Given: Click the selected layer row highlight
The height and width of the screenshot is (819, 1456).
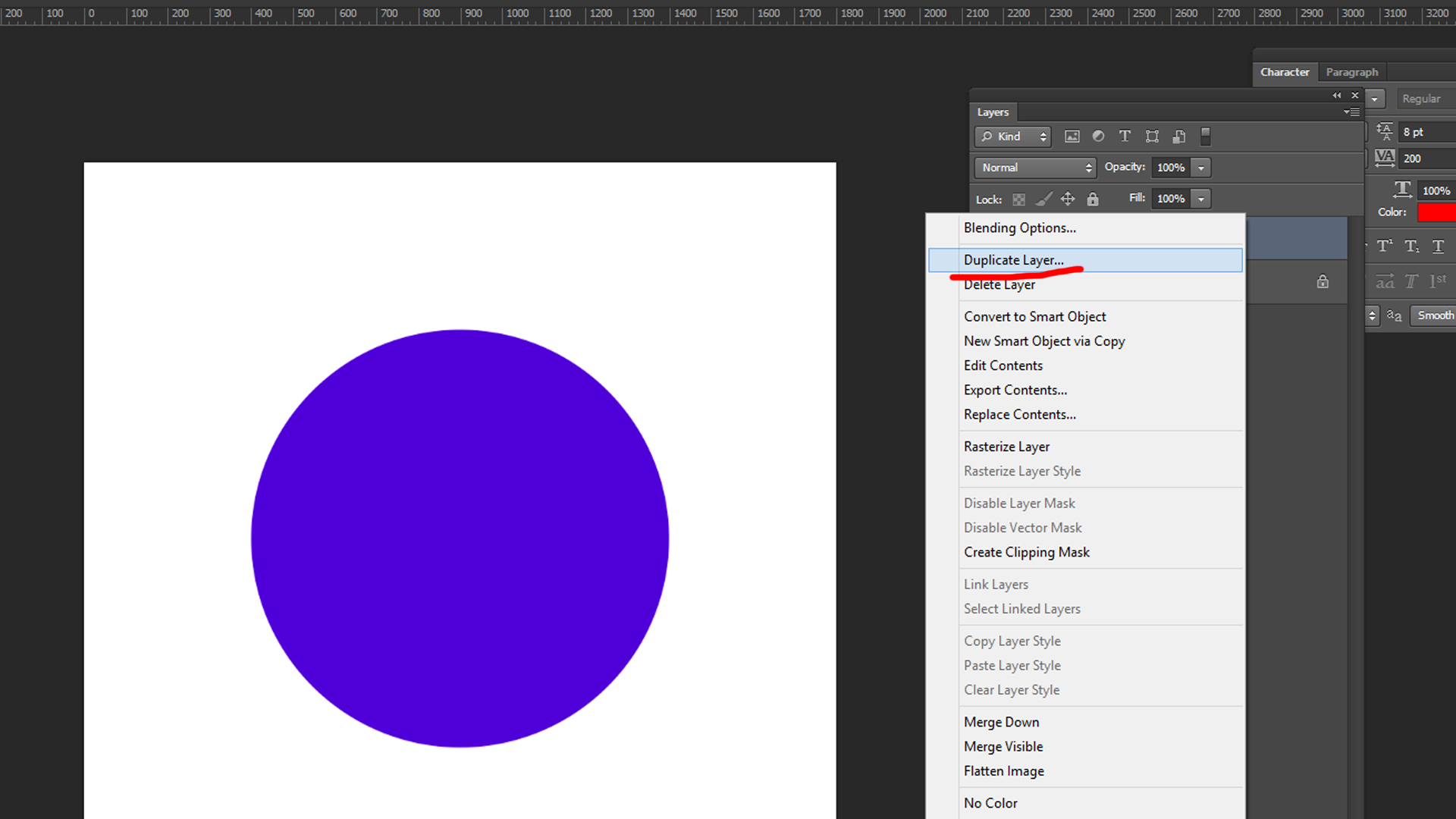Looking at the screenshot, I should pyautogui.click(x=1296, y=238).
